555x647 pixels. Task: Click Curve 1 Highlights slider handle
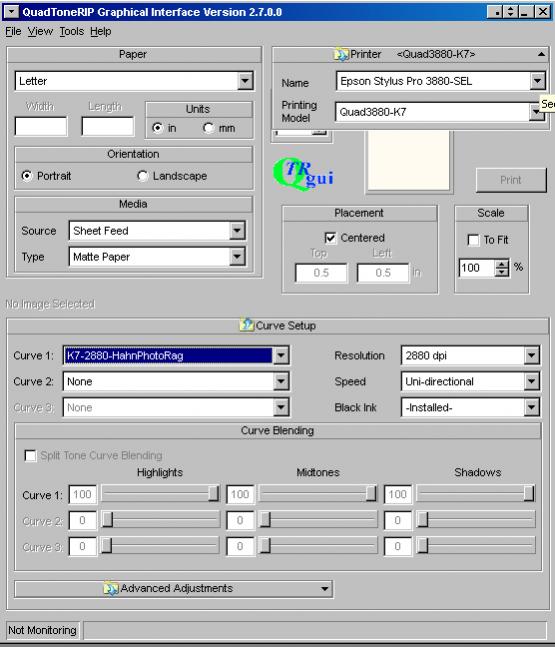[214, 494]
